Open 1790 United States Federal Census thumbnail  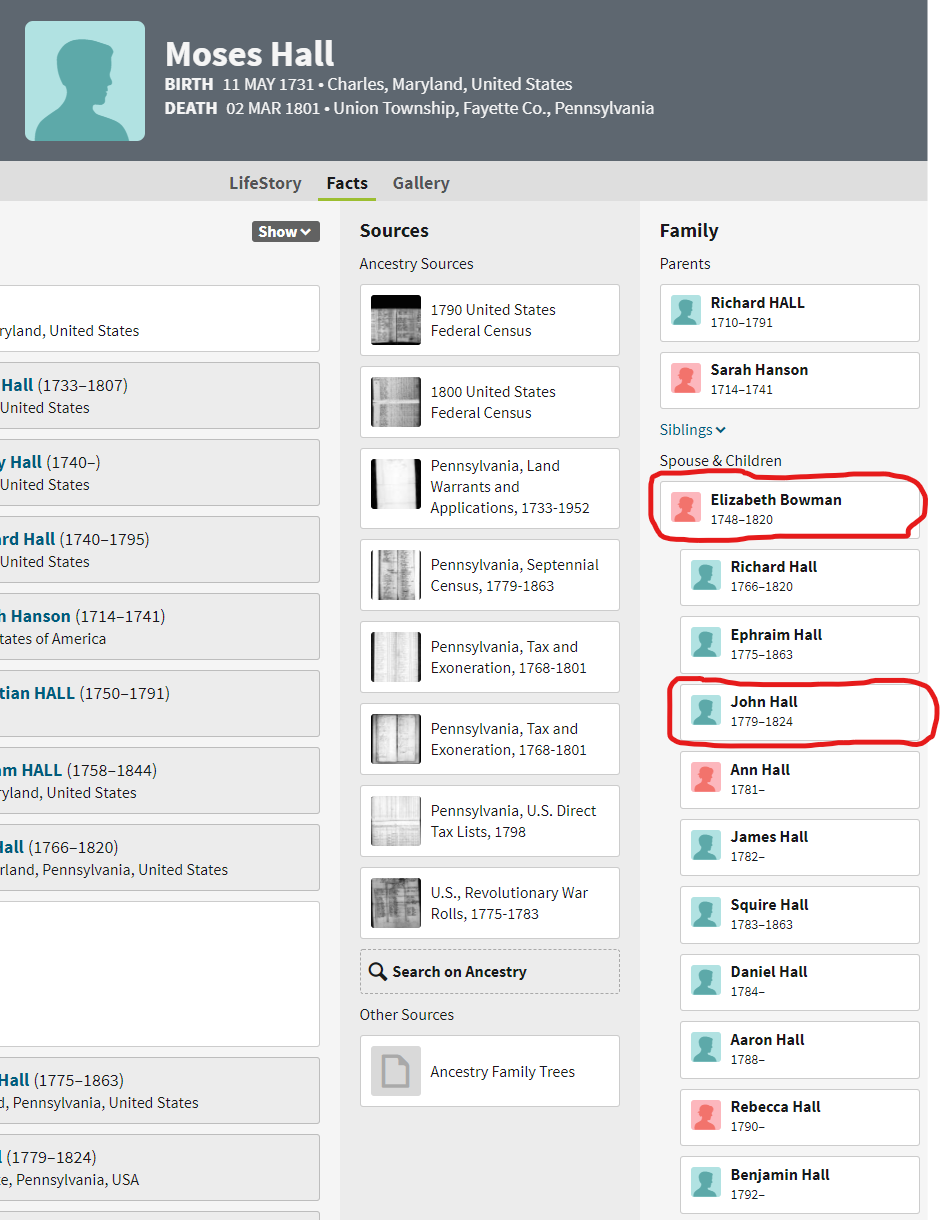pyautogui.click(x=396, y=320)
